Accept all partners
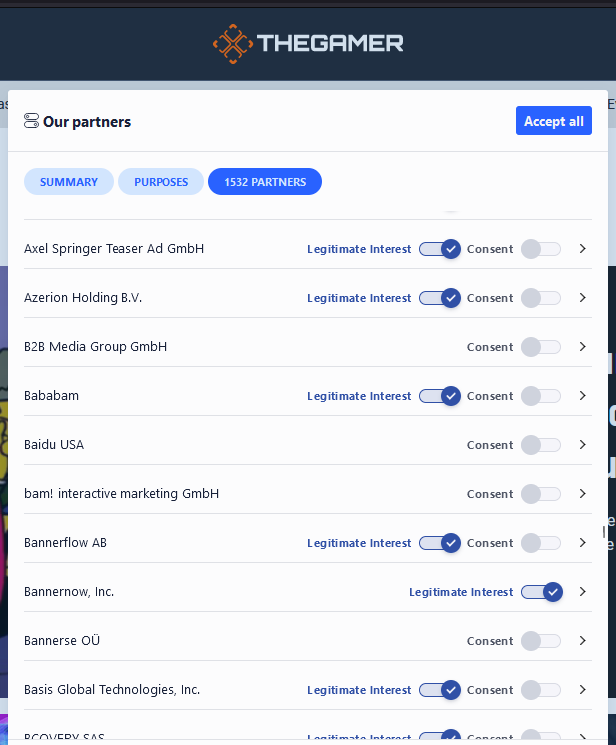 pos(554,121)
